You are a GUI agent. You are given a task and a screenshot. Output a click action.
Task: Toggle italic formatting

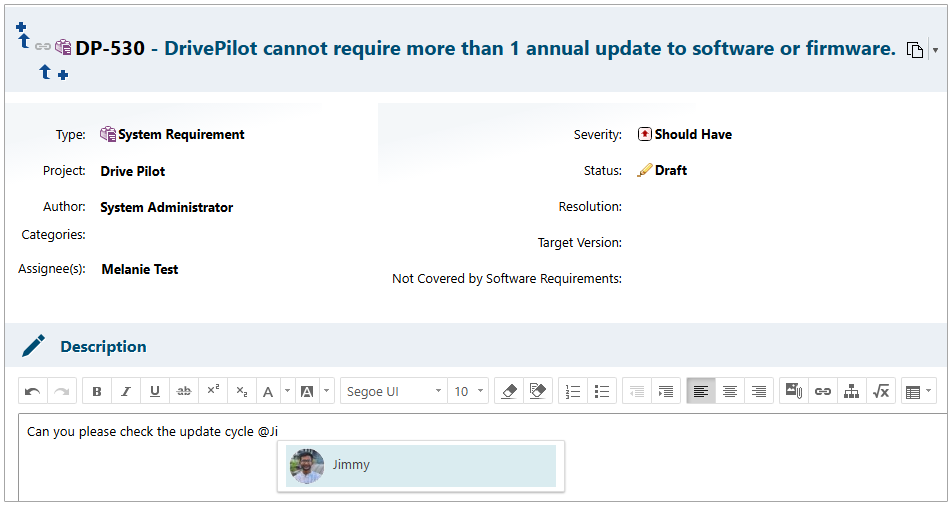pyautogui.click(x=126, y=391)
